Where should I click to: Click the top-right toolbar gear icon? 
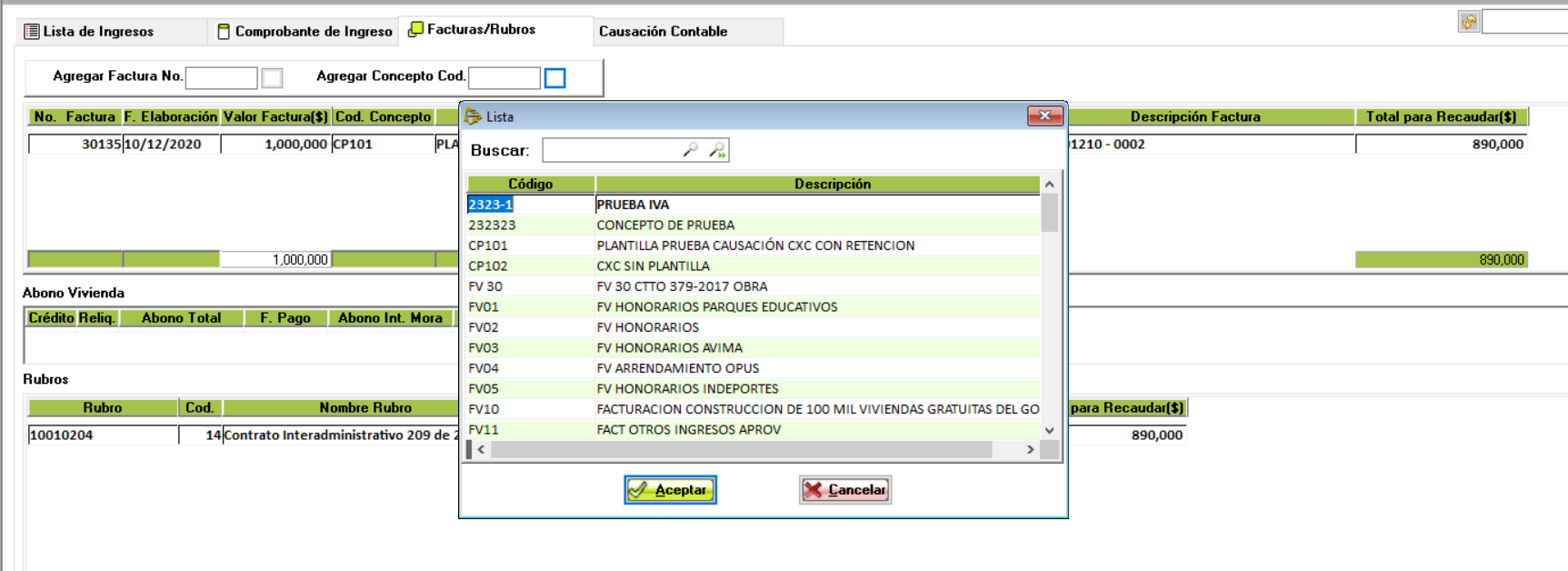[x=1468, y=22]
